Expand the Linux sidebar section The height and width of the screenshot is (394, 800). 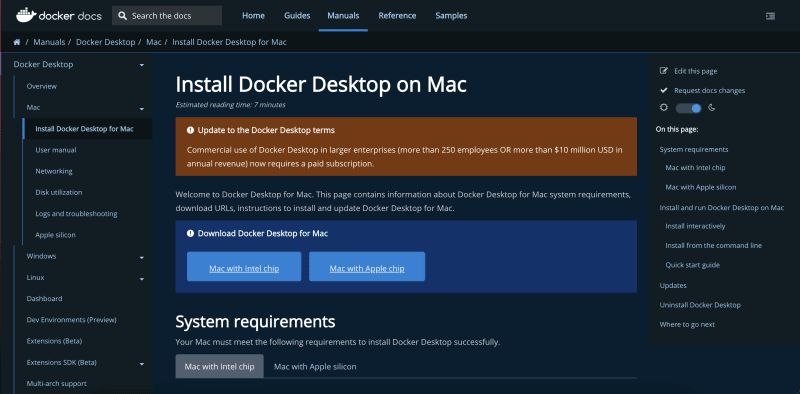click(142, 279)
